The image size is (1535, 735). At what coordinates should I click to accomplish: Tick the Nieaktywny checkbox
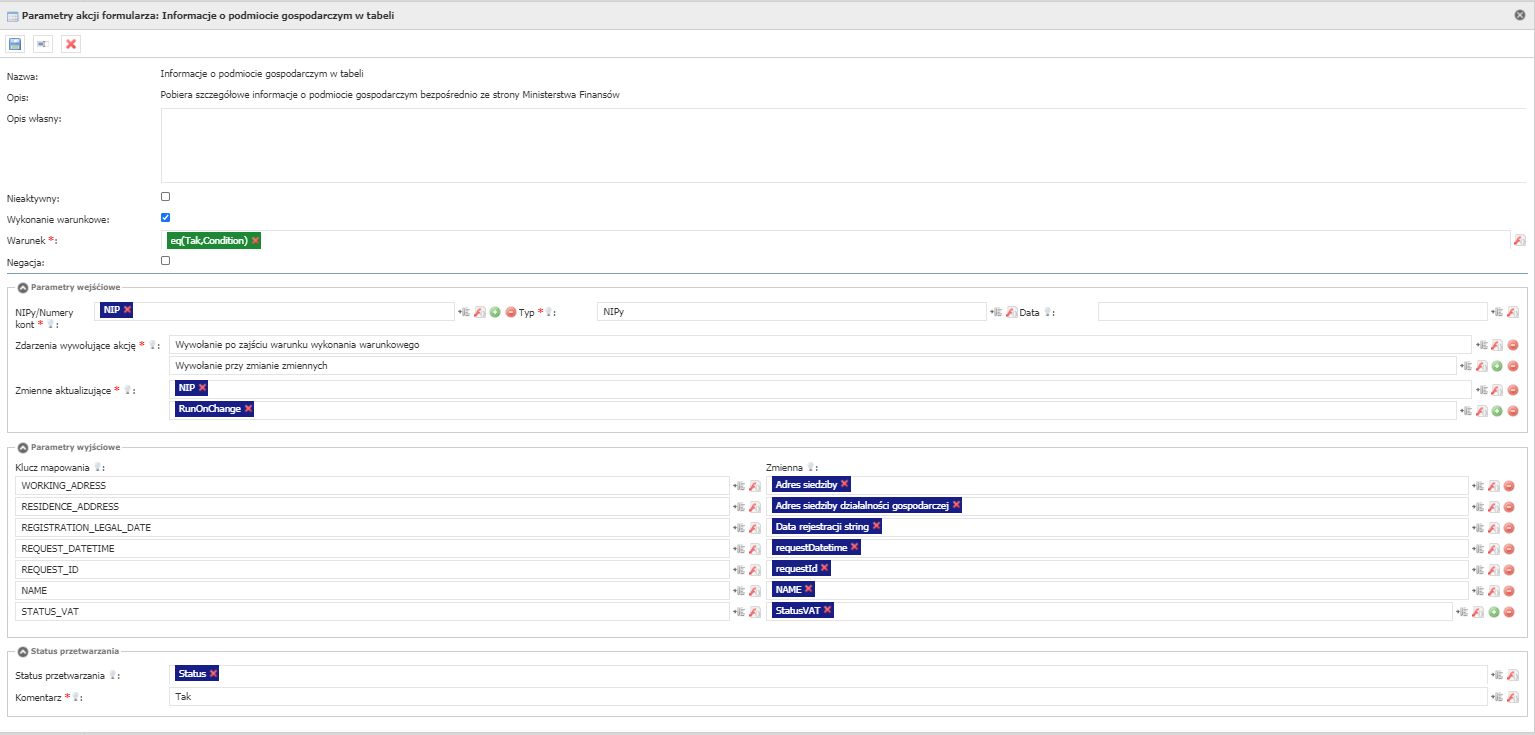tap(166, 197)
